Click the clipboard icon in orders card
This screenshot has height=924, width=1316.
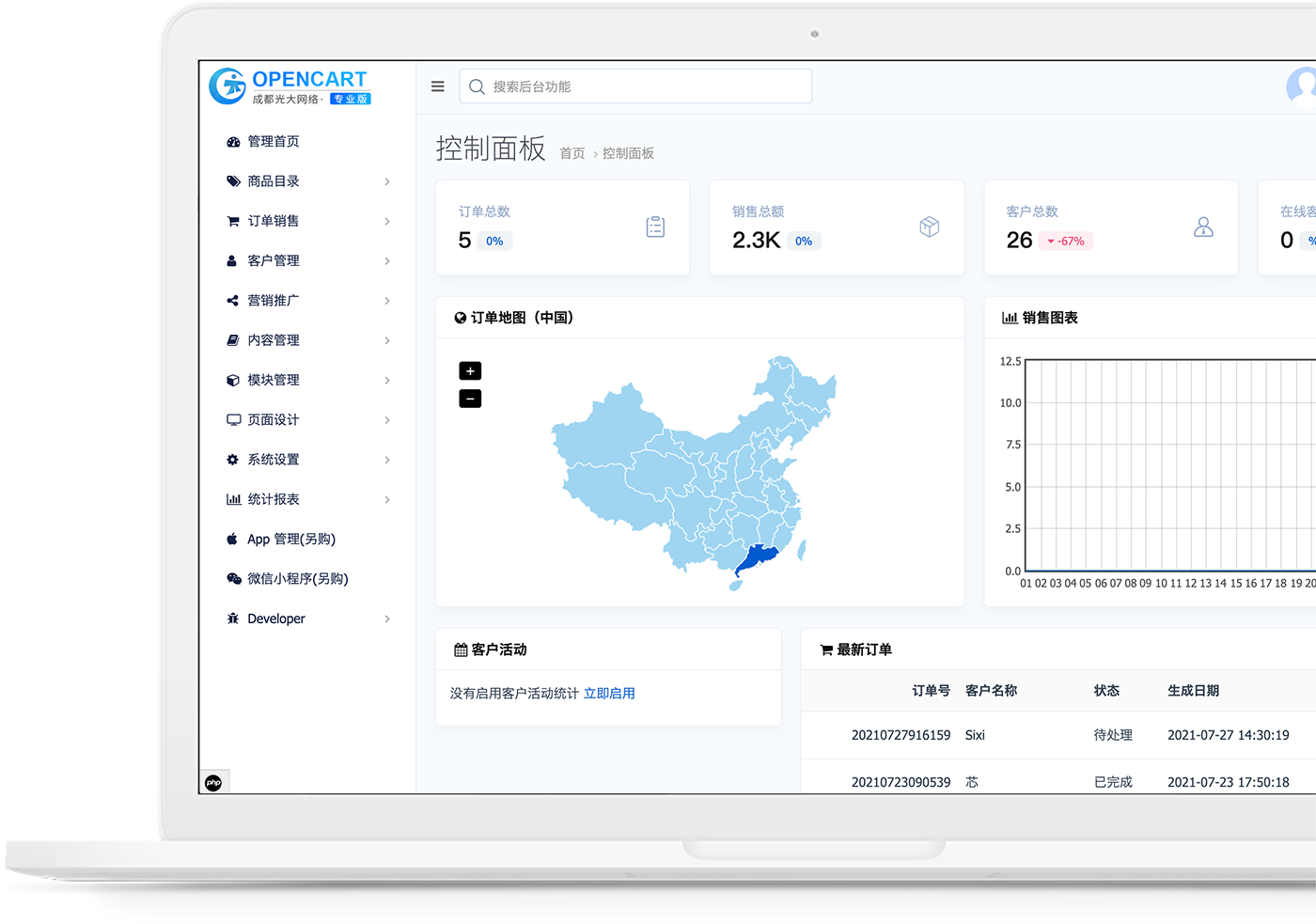655,227
